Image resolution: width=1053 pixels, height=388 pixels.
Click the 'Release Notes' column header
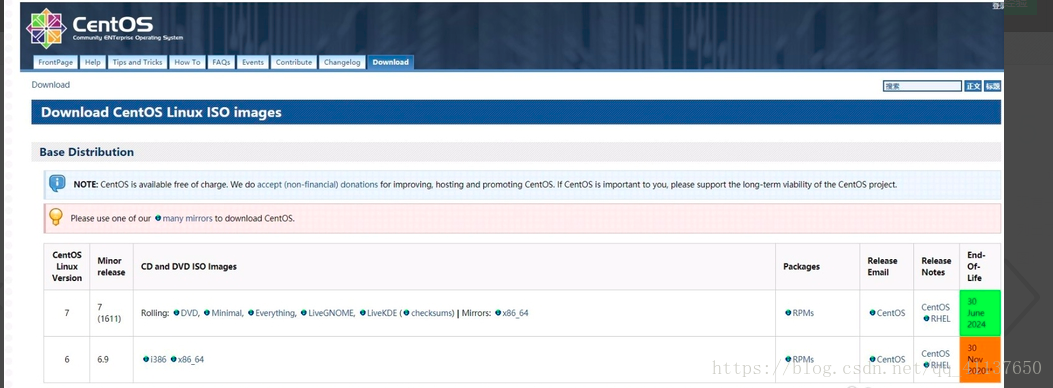936,266
